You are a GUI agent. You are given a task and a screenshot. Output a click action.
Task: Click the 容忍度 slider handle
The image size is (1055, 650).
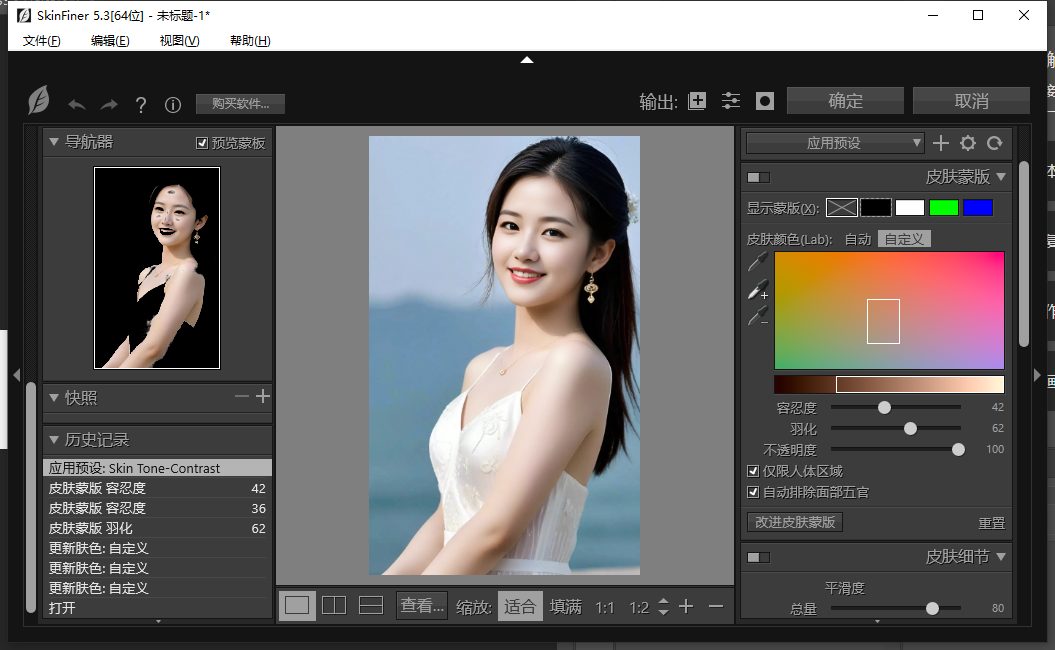click(x=884, y=407)
